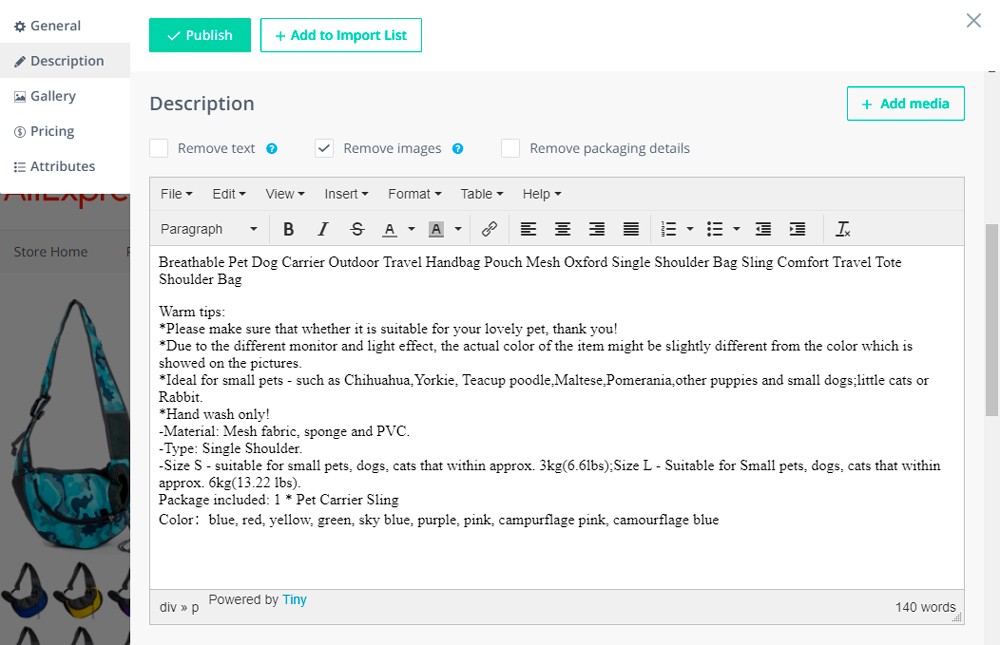Click camouflage bag image in background page
The image size is (1000, 645).
coord(70,424)
